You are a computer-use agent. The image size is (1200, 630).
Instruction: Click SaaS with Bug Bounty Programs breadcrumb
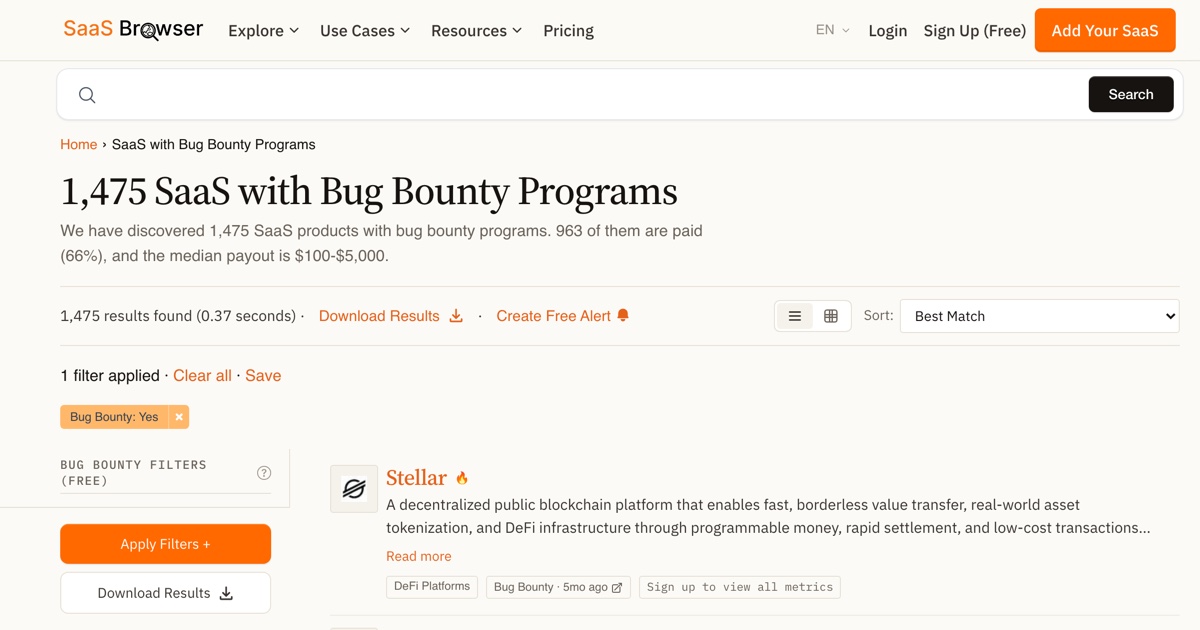pos(214,144)
